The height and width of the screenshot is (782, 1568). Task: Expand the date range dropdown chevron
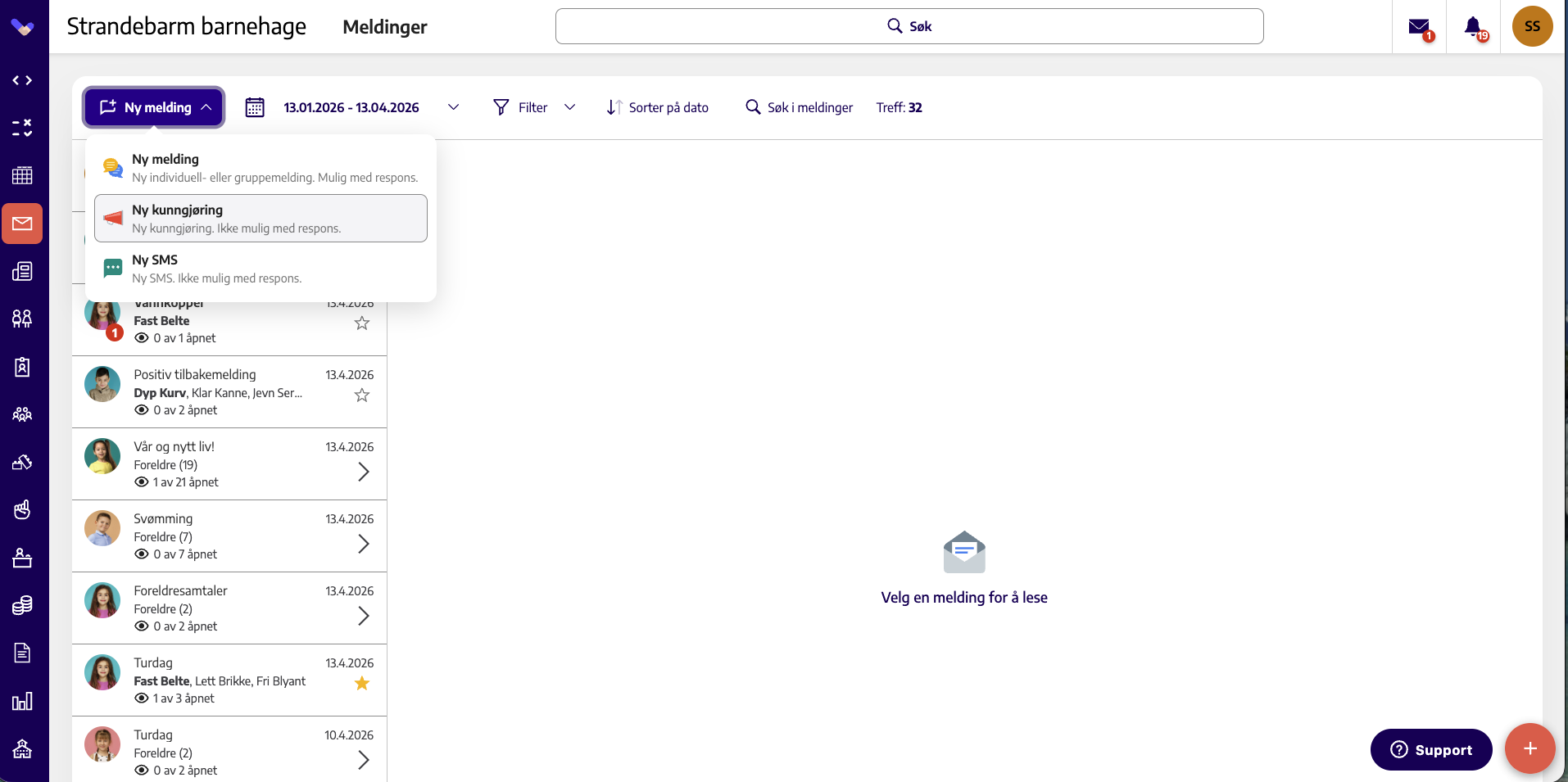[x=453, y=107]
